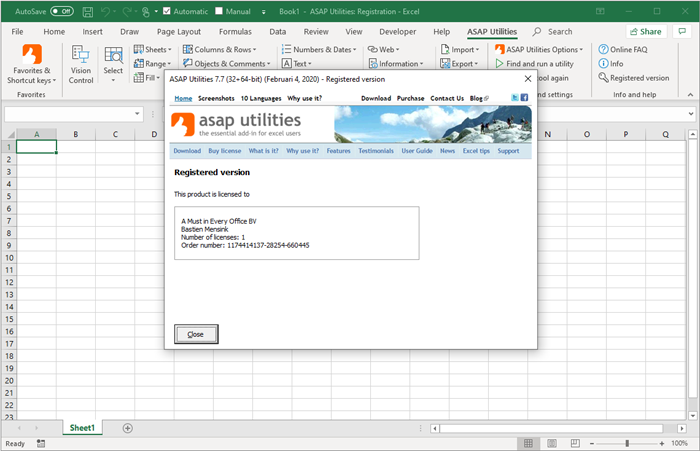Click the Share button
Viewport: 700px width, 451px height.
coord(646,32)
